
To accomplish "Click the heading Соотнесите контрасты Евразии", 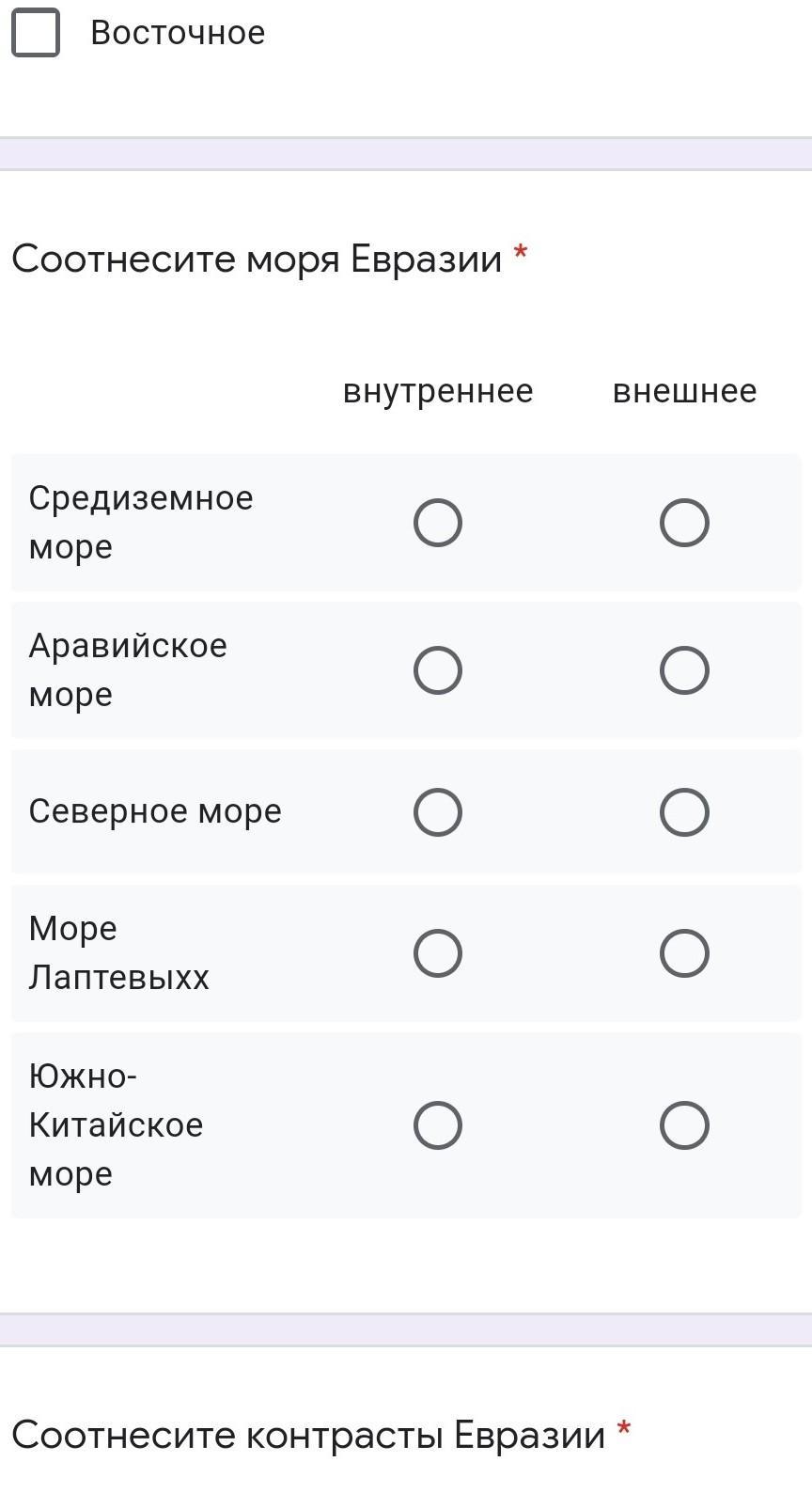I will [x=308, y=1435].
